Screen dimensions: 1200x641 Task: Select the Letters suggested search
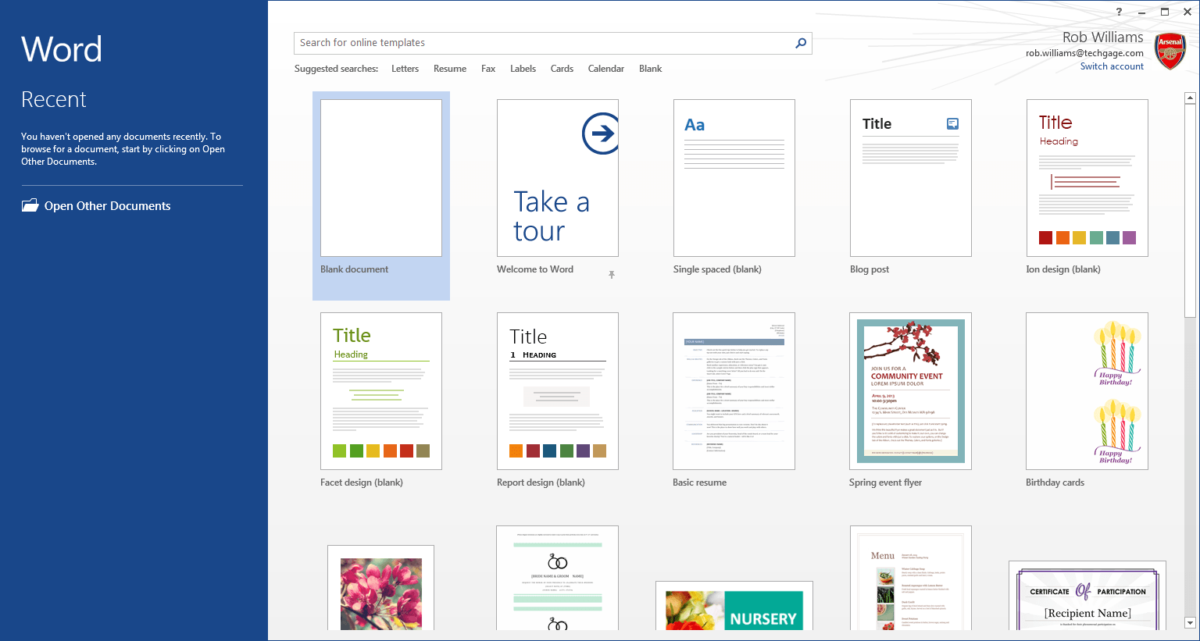[405, 69]
